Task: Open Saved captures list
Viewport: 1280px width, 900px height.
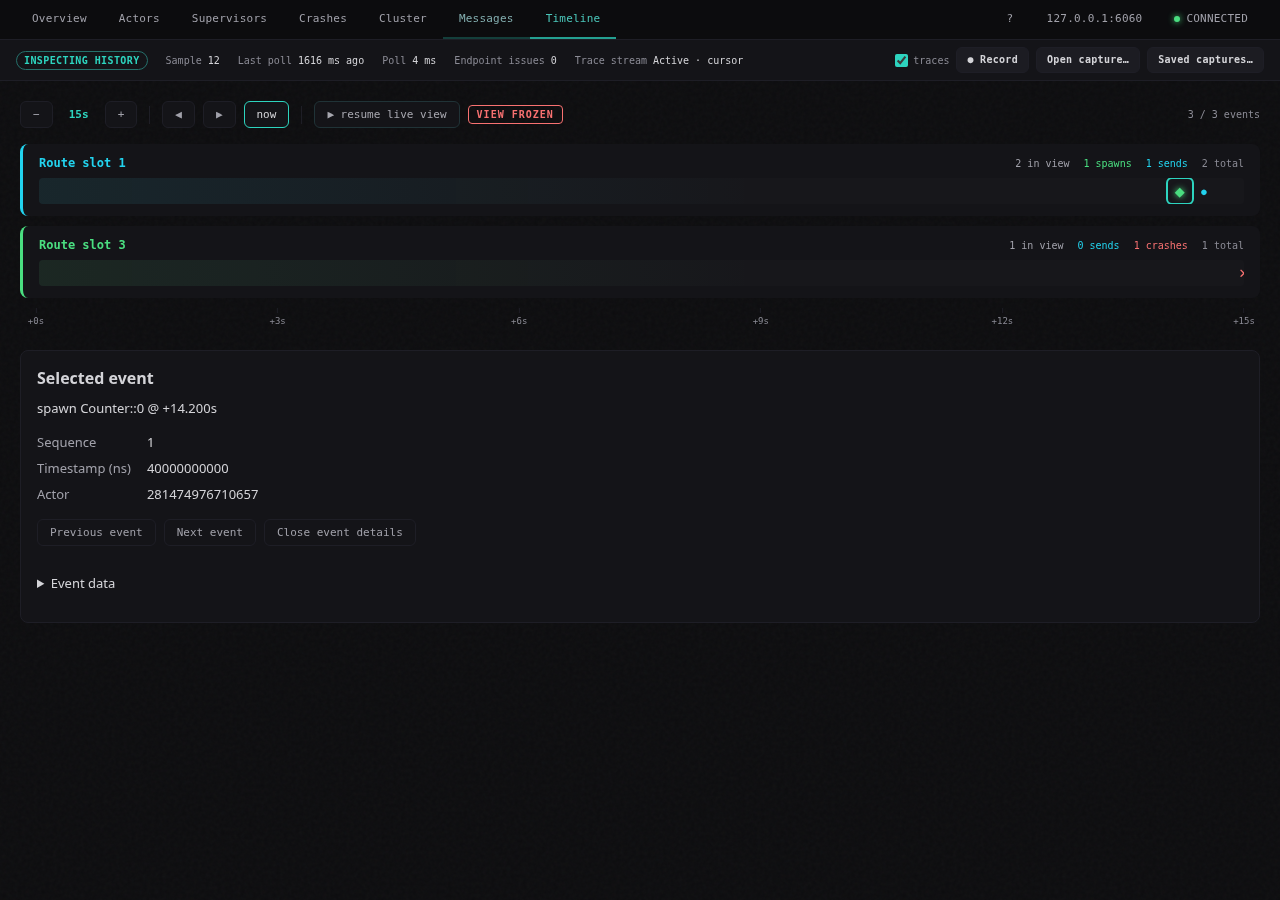Action: pyautogui.click(x=1205, y=60)
